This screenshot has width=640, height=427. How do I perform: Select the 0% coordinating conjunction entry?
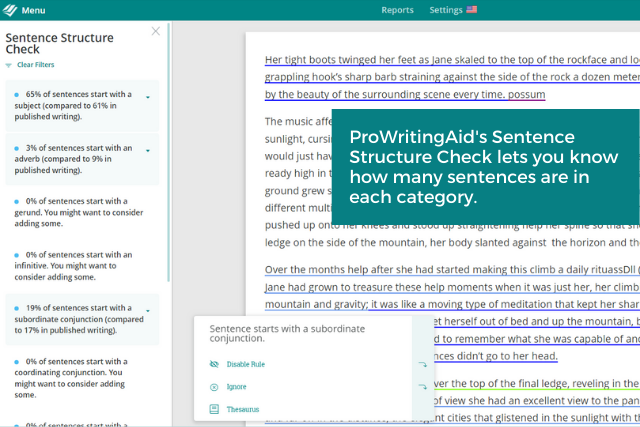pyautogui.click(x=82, y=378)
